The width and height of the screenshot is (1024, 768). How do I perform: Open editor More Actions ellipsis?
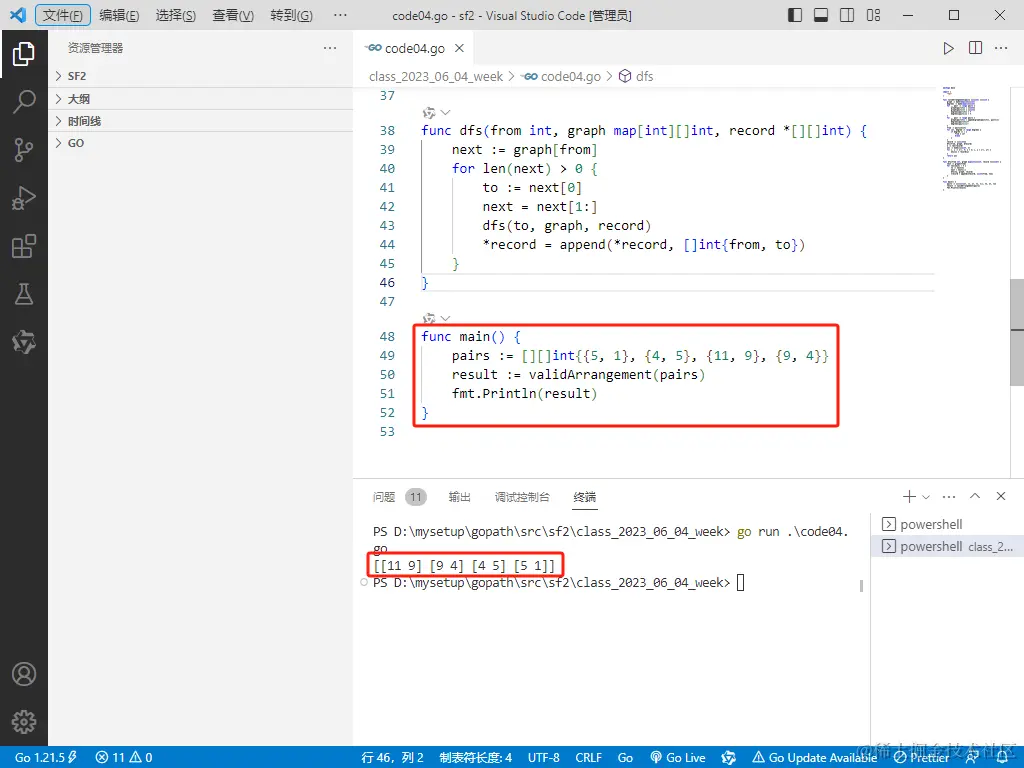(x=1000, y=48)
